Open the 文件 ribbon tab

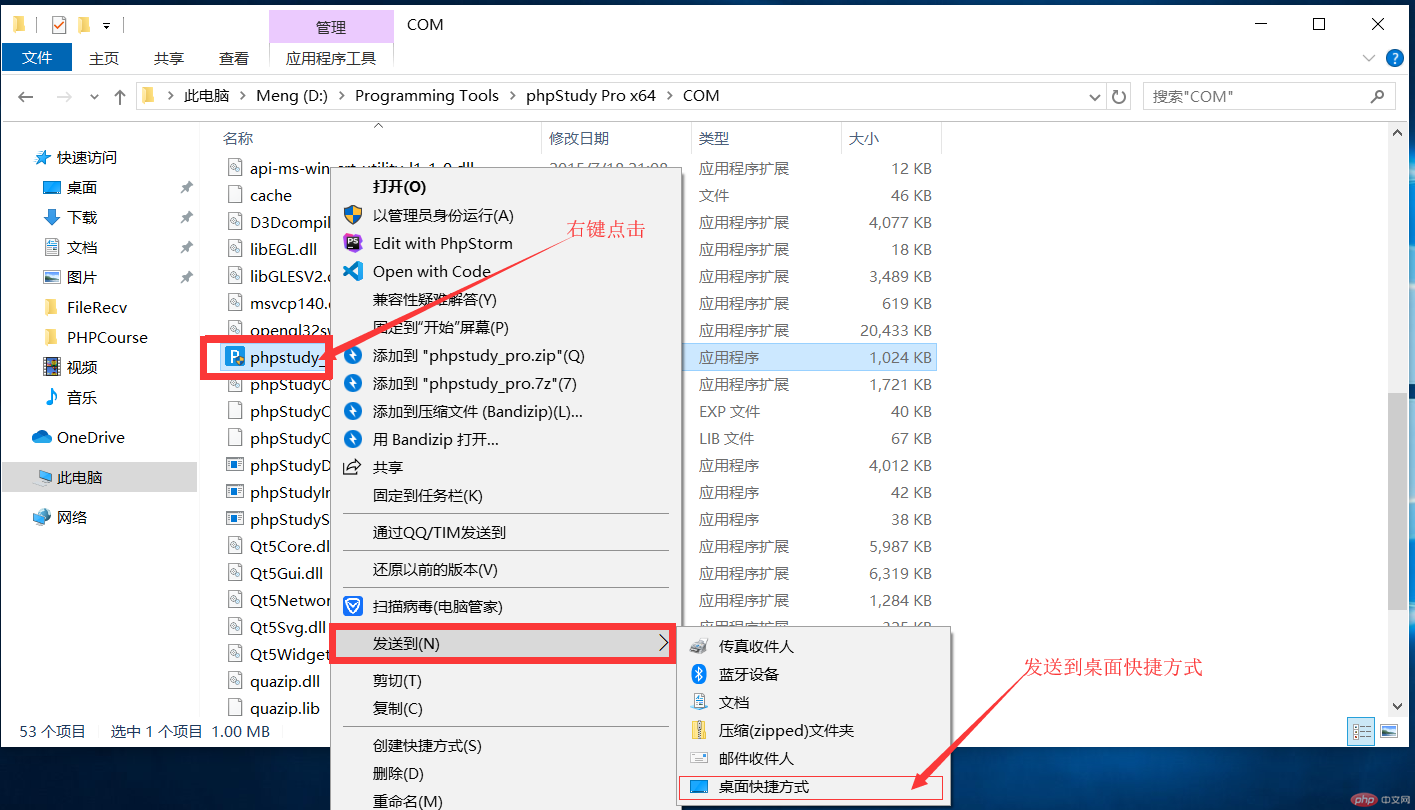[x=37, y=58]
